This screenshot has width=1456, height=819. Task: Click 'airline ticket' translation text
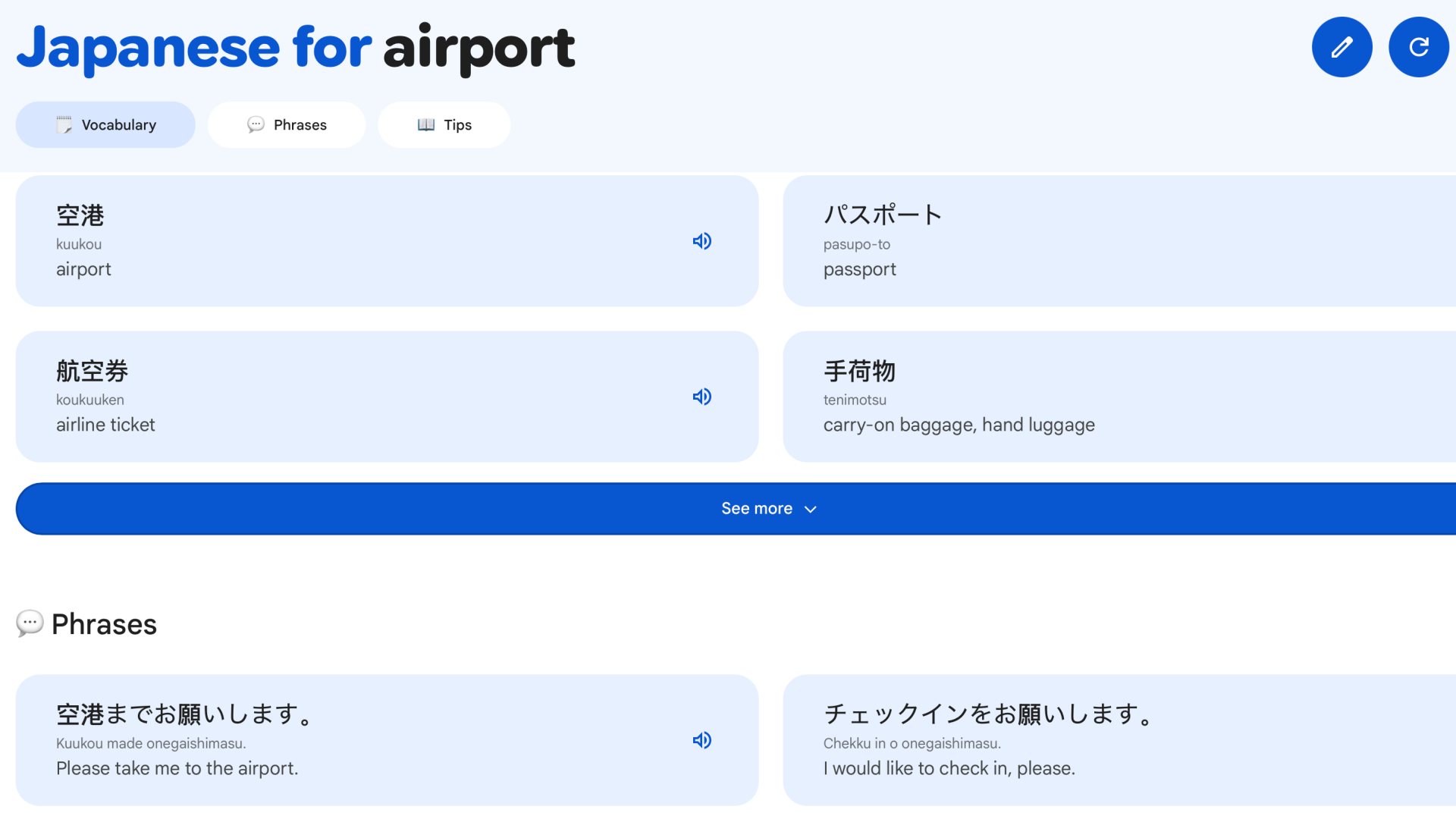(105, 425)
